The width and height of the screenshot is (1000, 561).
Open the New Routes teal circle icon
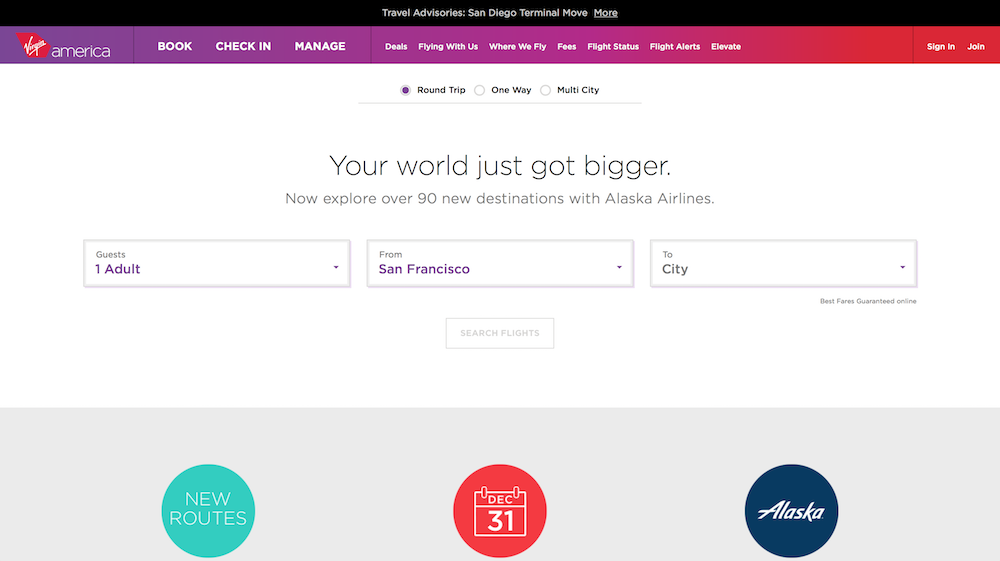[208, 511]
